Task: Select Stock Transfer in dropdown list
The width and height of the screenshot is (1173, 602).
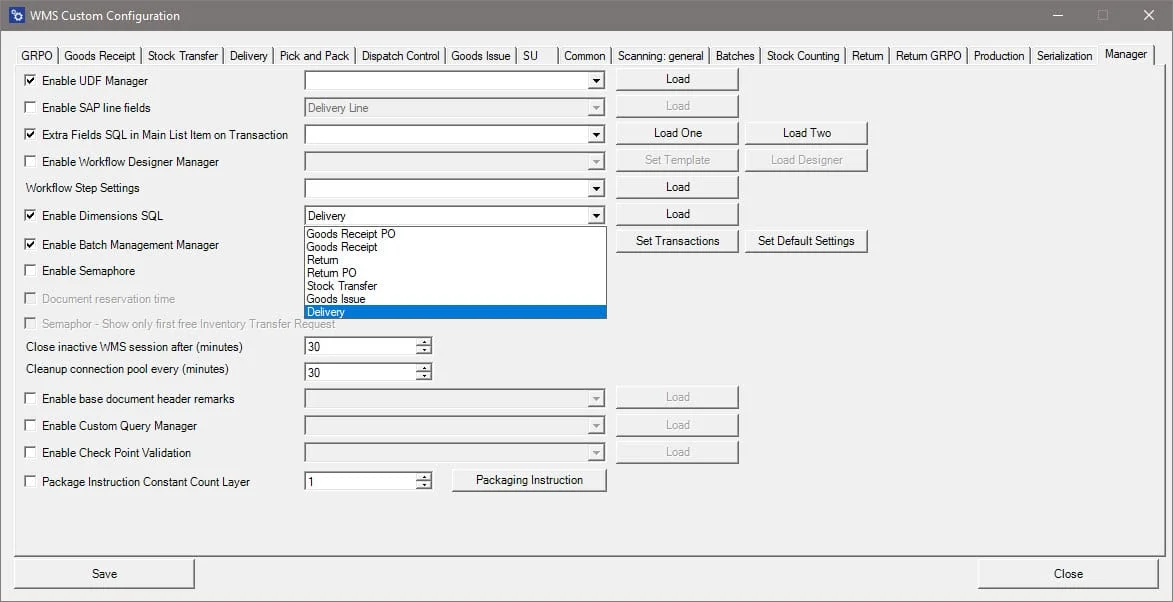Action: point(455,286)
